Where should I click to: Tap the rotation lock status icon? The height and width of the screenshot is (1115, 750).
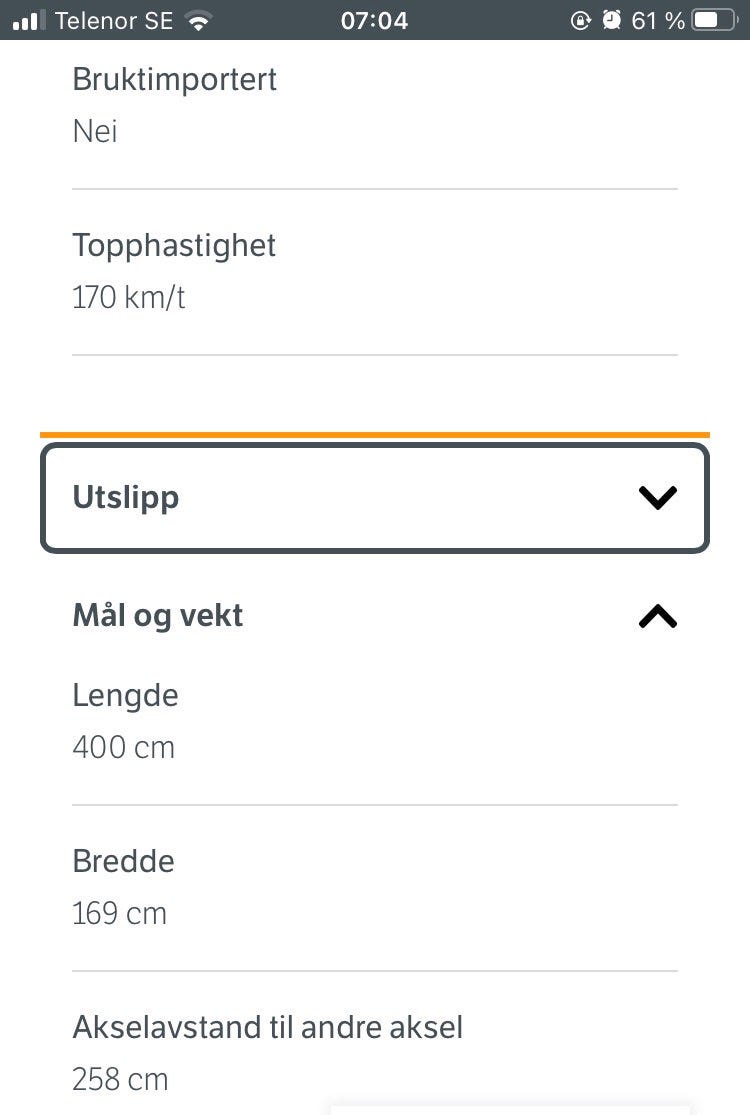pos(580,21)
